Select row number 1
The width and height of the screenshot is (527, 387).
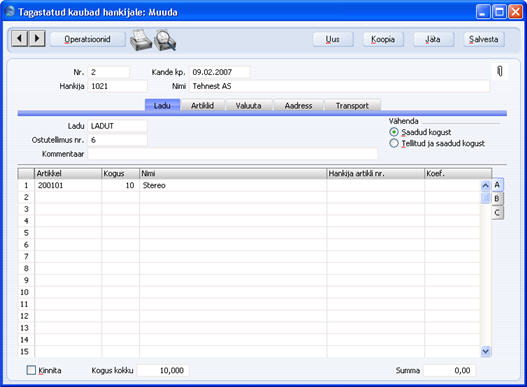(26, 185)
